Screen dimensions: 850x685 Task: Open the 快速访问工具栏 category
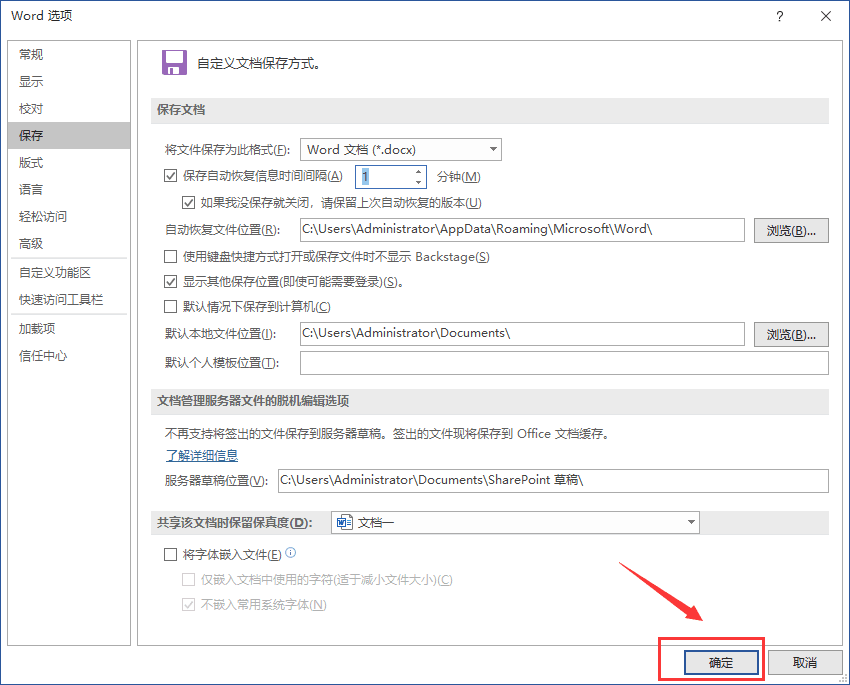click(x=69, y=300)
